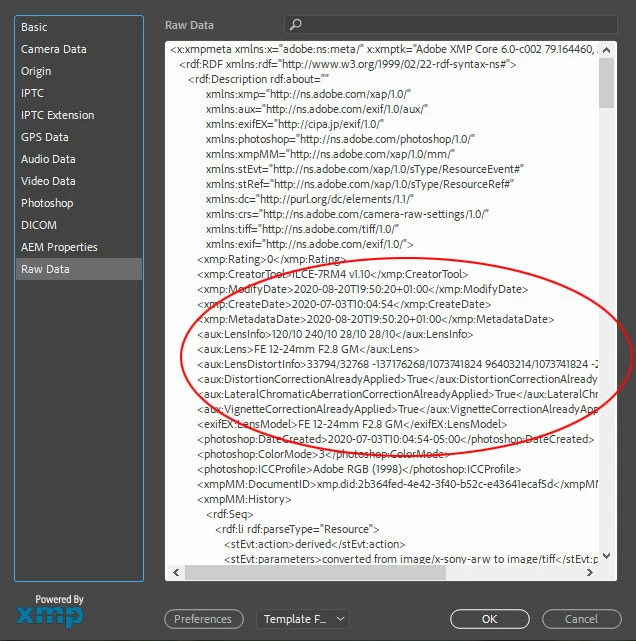The image size is (636, 641).
Task: Focus the Raw Data search field
Action: click(x=450, y=25)
